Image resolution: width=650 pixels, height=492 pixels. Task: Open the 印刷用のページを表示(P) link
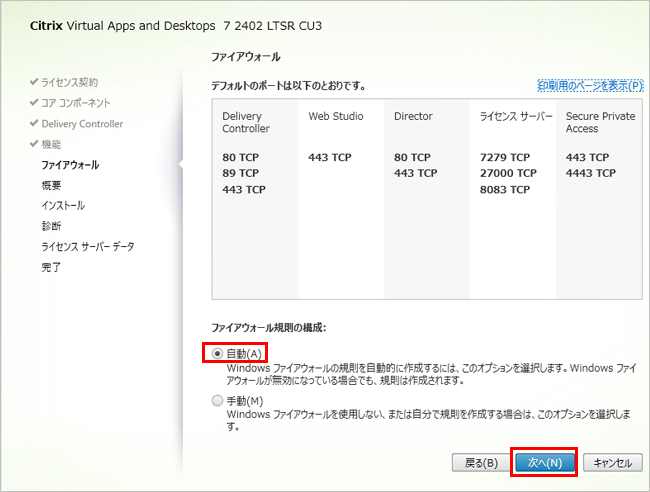point(589,86)
